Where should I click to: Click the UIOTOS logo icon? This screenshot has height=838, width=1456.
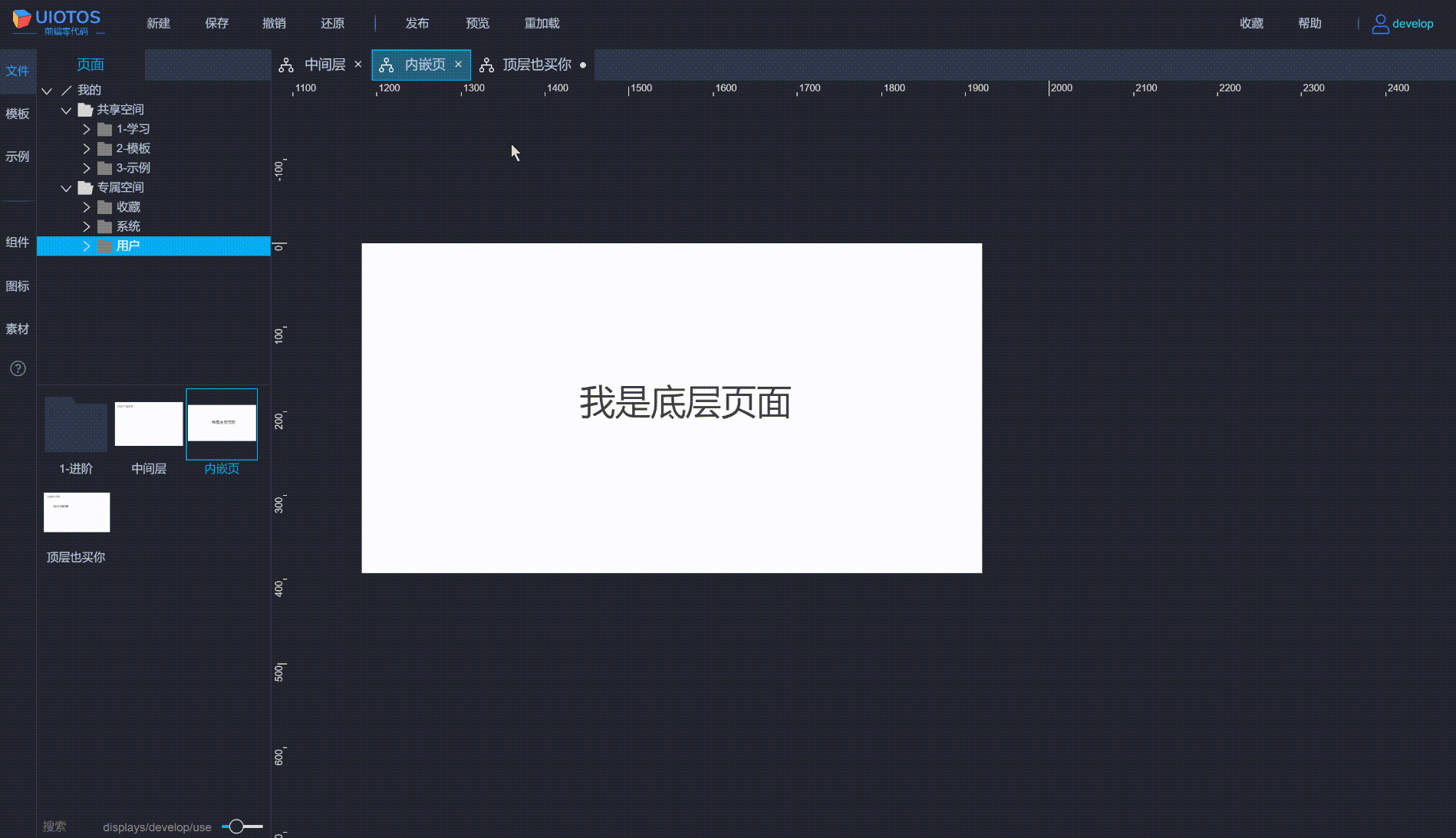click(x=21, y=19)
